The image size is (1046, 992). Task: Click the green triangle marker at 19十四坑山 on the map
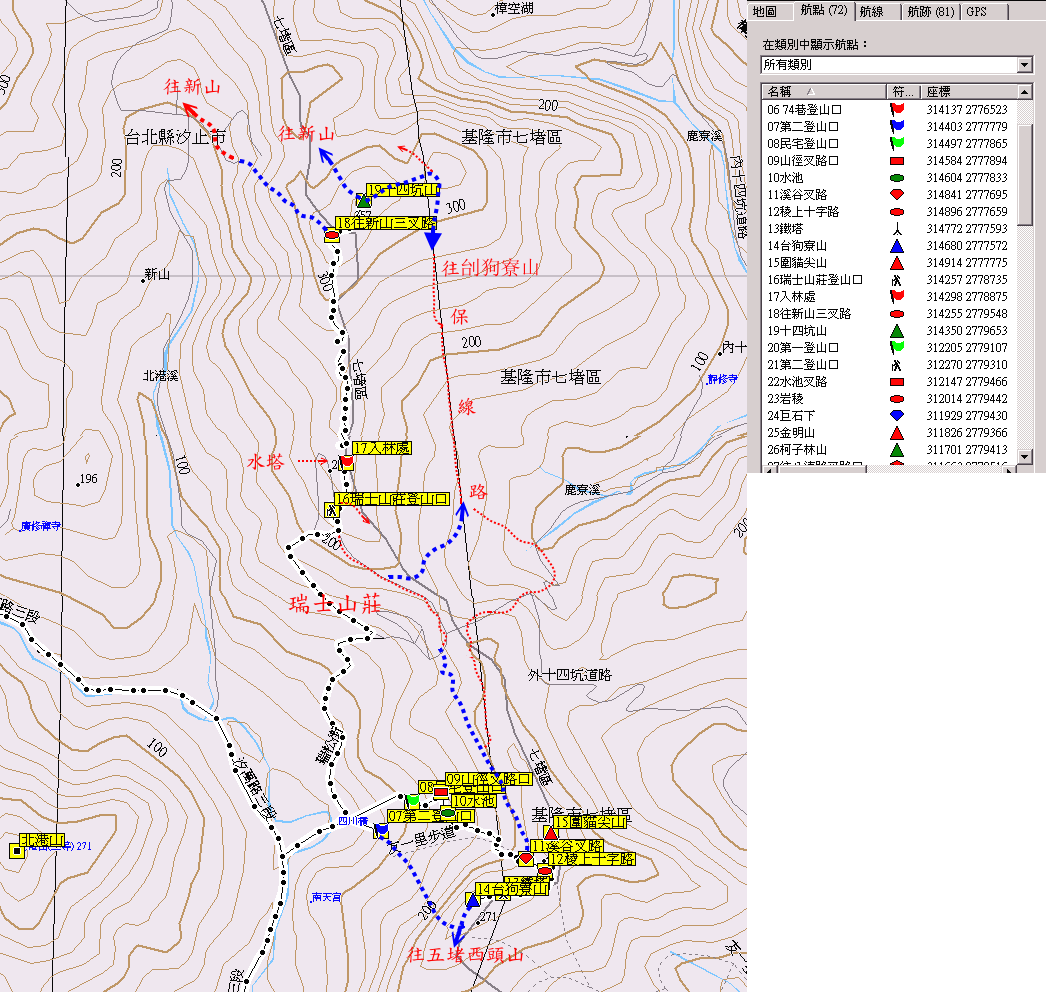364,201
